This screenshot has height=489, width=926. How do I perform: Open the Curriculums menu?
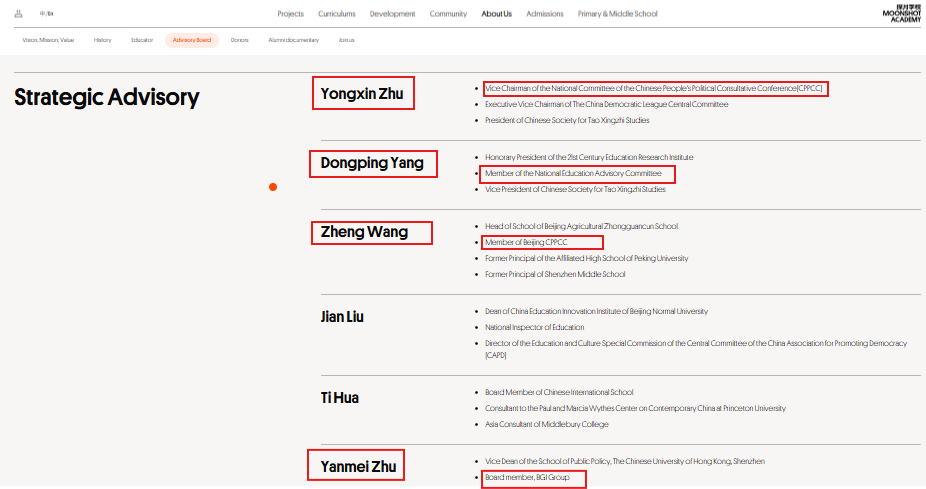(x=337, y=14)
